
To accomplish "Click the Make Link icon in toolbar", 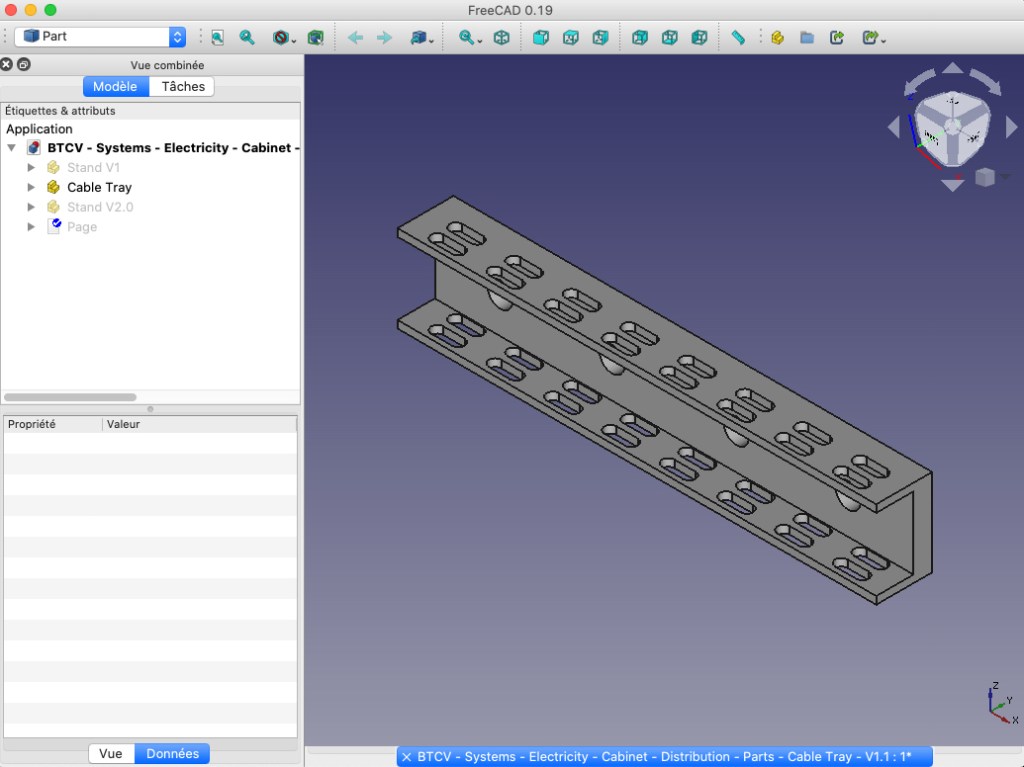I will point(837,37).
